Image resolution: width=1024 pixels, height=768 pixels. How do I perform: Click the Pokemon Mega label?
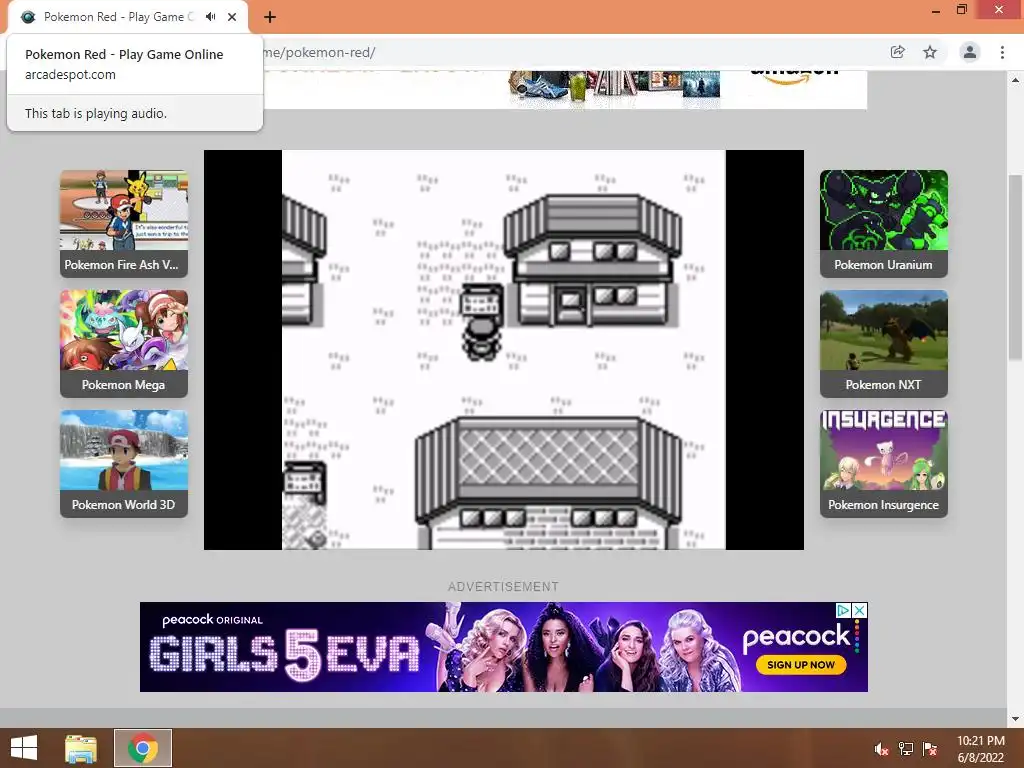123,385
